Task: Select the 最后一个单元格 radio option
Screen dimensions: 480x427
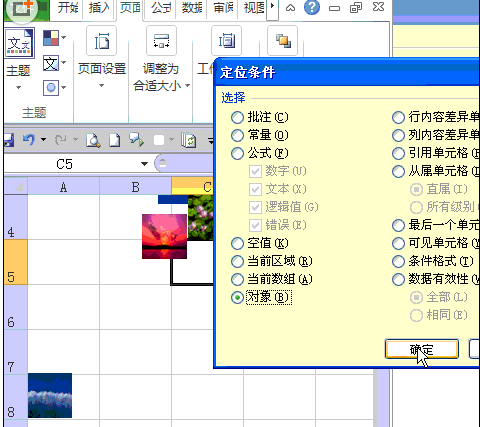Action: tap(398, 225)
